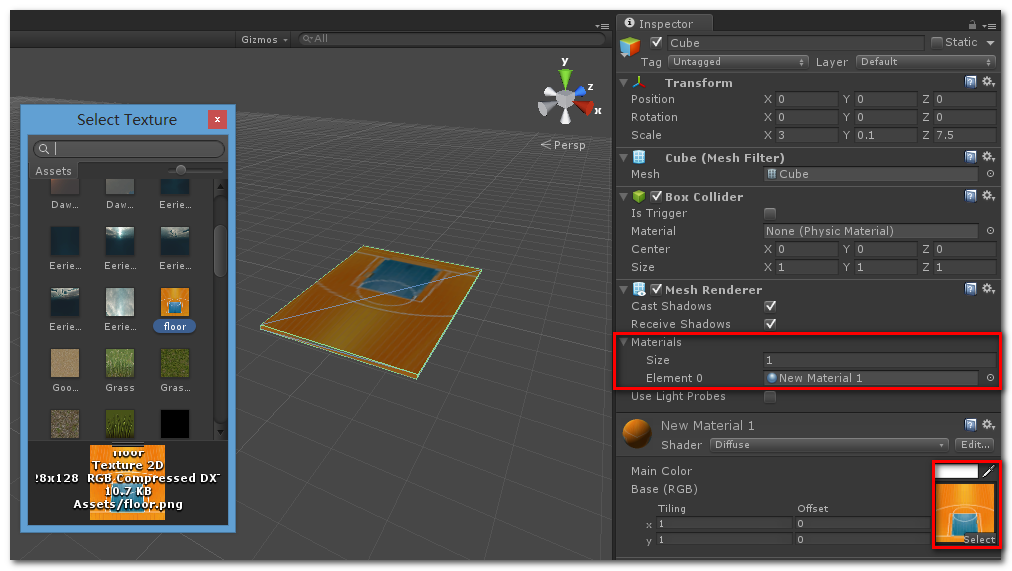The height and width of the screenshot is (571, 1012).
Task: Toggle the Static checkbox
Action: click(x=936, y=43)
